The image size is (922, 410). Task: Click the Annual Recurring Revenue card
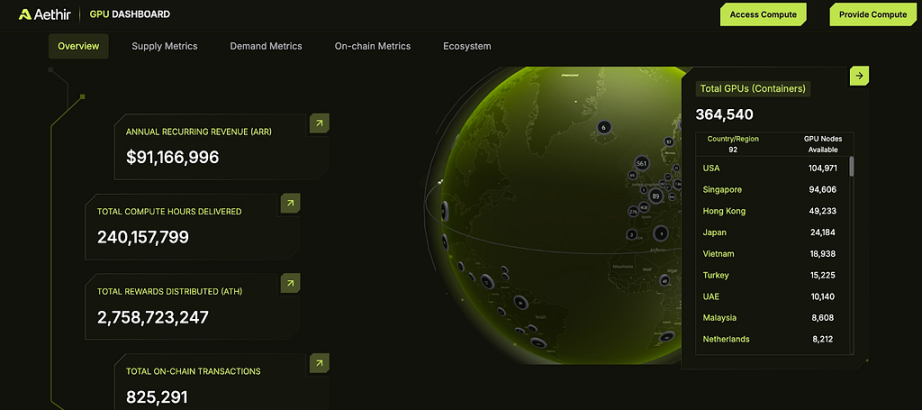(222, 146)
